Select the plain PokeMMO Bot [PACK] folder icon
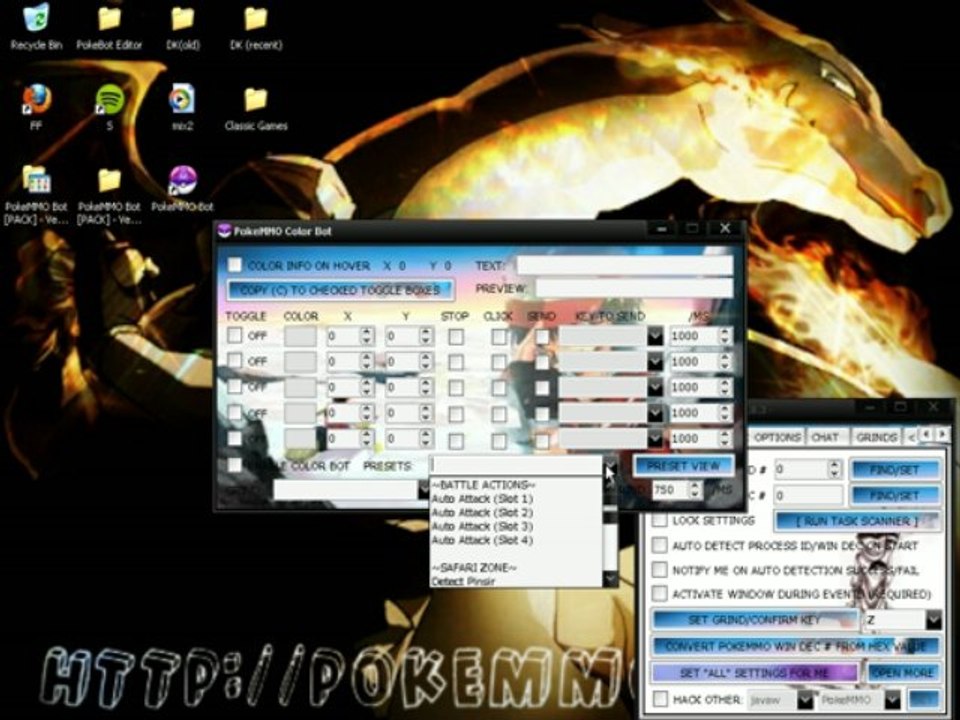The height and width of the screenshot is (720, 960). 110,180
